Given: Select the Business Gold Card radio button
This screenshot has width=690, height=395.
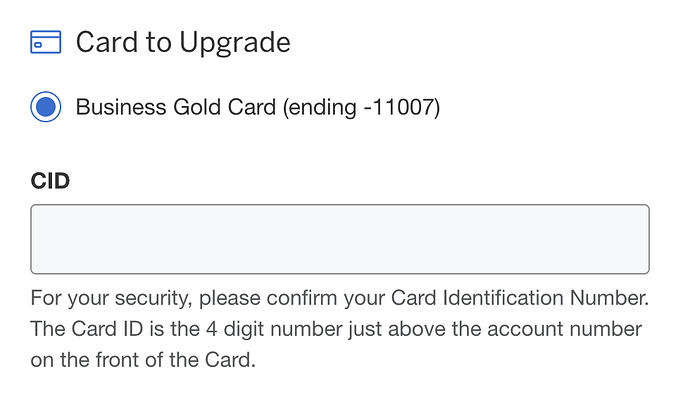Looking at the screenshot, I should pyautogui.click(x=46, y=107).
